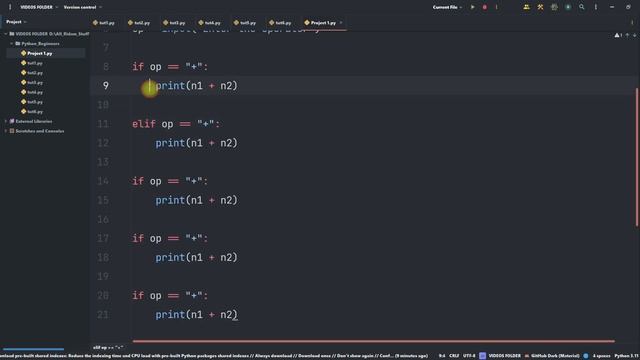Click the elif keyword on line 11
Viewport: 640px width, 360px height.
[144, 124]
